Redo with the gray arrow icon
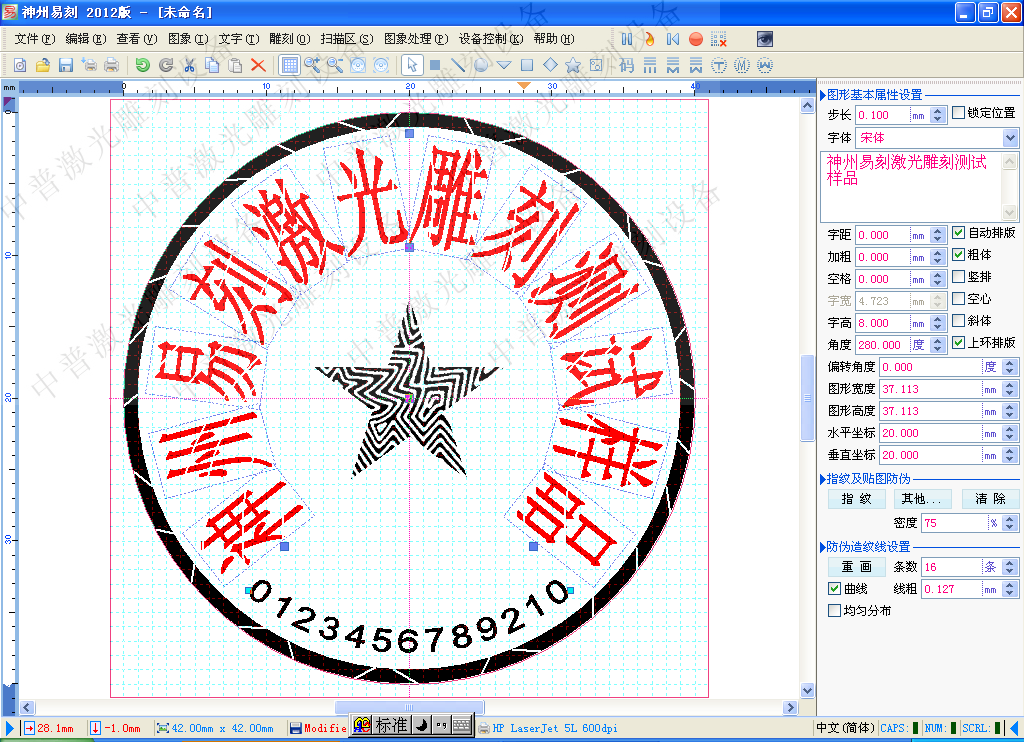The height and width of the screenshot is (742, 1024). pos(166,65)
